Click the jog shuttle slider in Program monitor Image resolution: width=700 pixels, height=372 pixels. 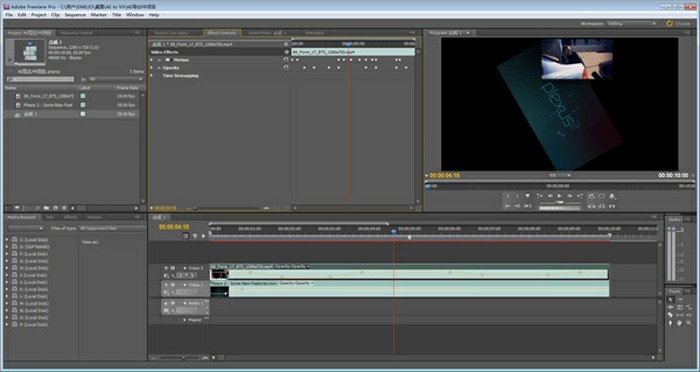coord(560,202)
